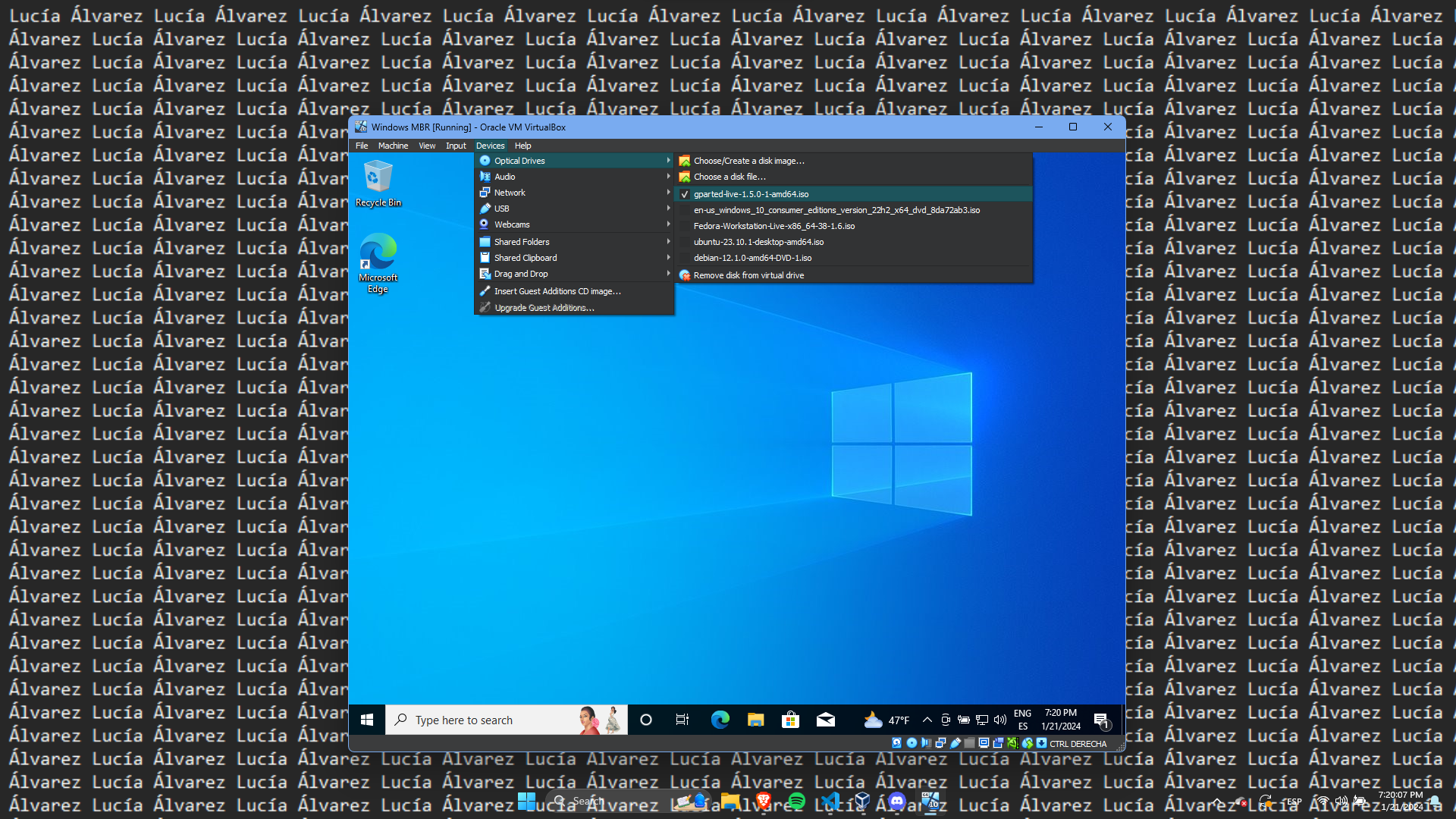Click the display status bar icon
The height and width of the screenshot is (819, 1456).
coord(984,743)
